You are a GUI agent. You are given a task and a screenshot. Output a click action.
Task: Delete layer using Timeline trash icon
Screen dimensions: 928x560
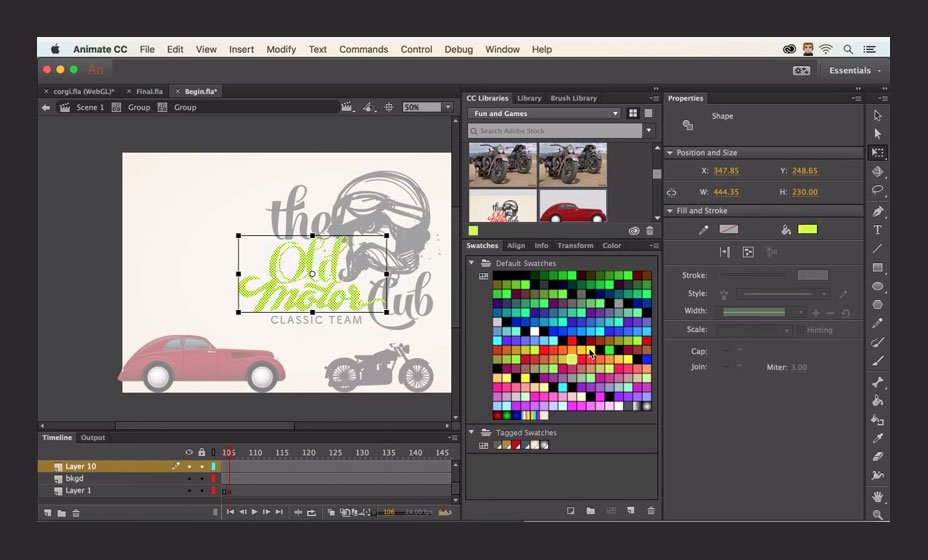coord(76,513)
